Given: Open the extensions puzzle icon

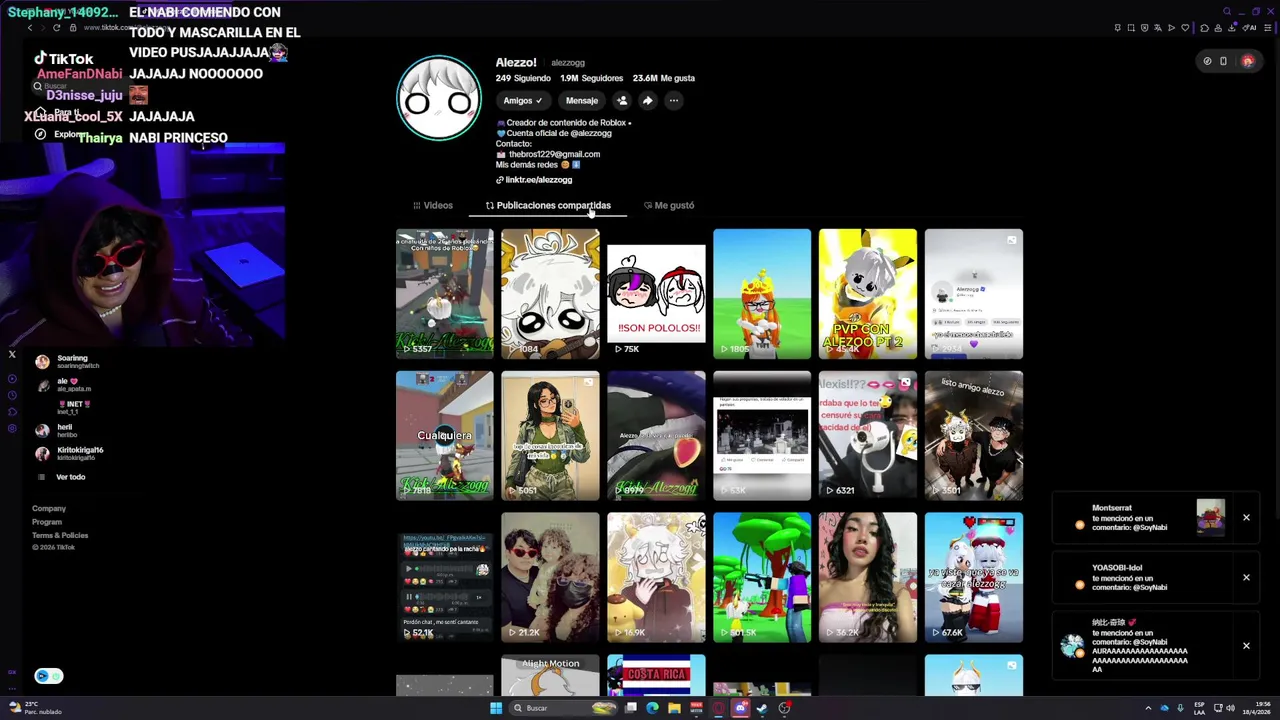Looking at the screenshot, I should click(1204, 28).
